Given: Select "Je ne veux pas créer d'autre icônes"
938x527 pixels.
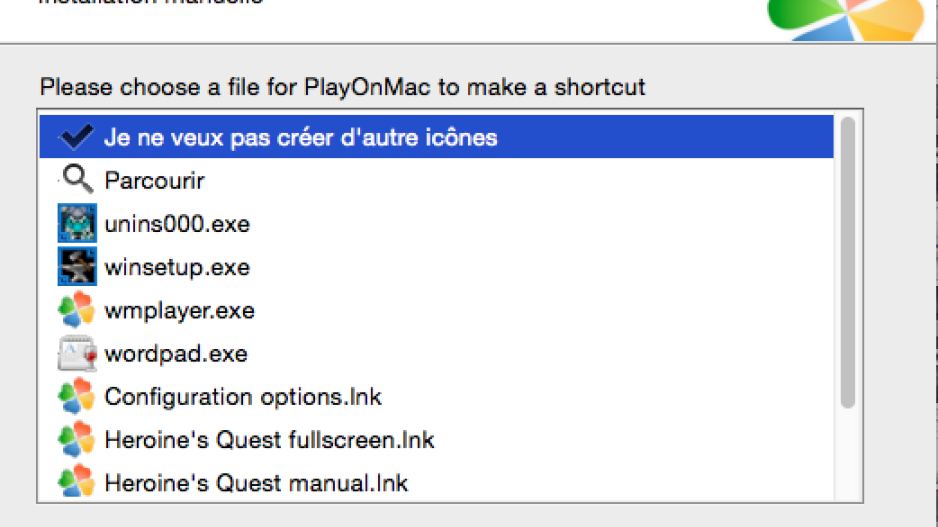Looking at the screenshot, I should pyautogui.click(x=301, y=138).
